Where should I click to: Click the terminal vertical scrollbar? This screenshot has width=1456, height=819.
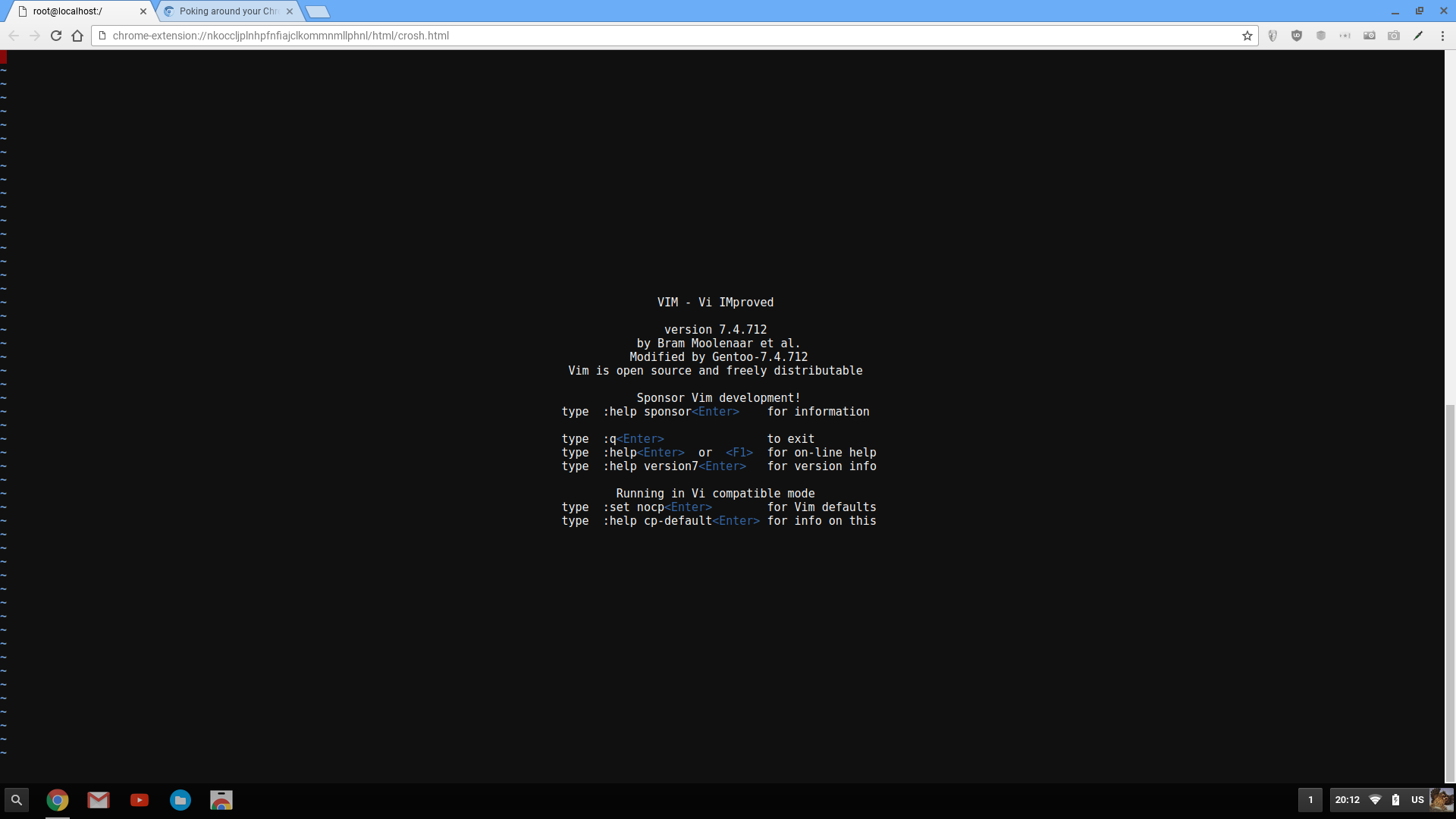1450,591
